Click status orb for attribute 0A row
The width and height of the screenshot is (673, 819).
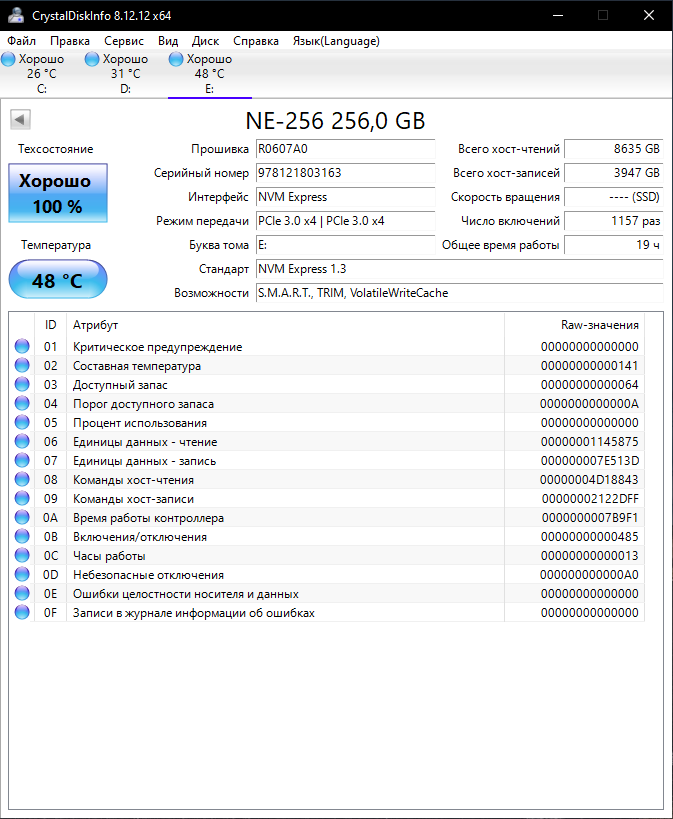point(22,517)
